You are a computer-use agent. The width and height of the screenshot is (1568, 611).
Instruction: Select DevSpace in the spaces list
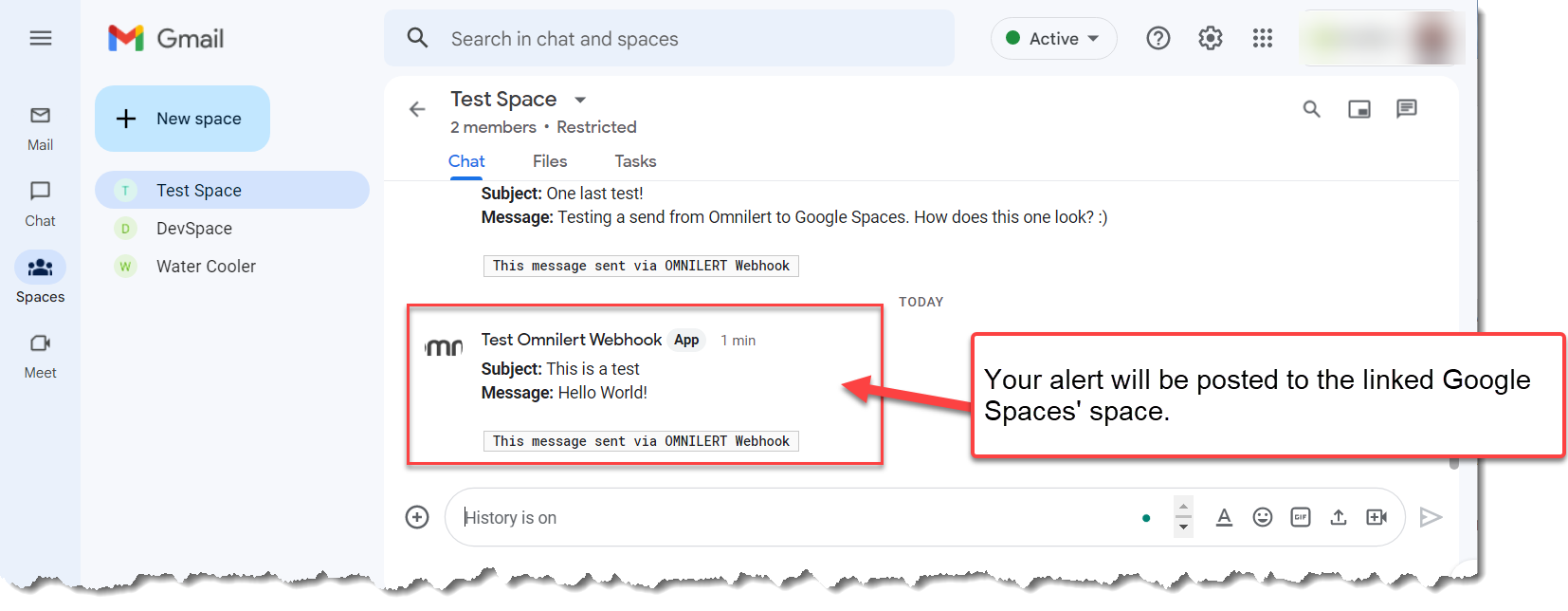pyautogui.click(x=232, y=228)
